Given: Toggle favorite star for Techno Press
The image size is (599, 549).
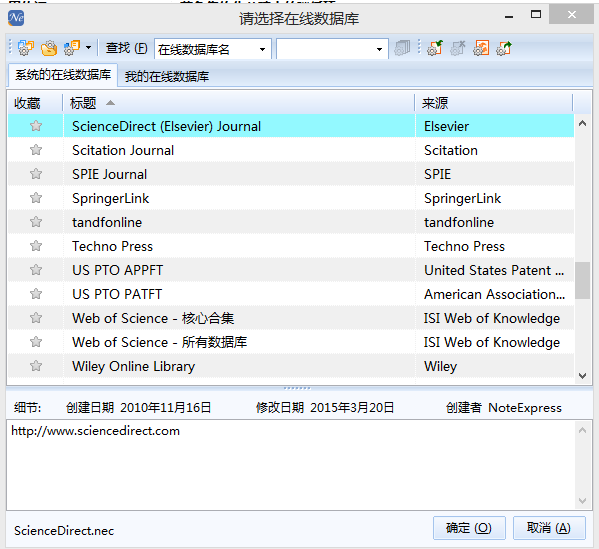Looking at the screenshot, I should (x=36, y=246).
